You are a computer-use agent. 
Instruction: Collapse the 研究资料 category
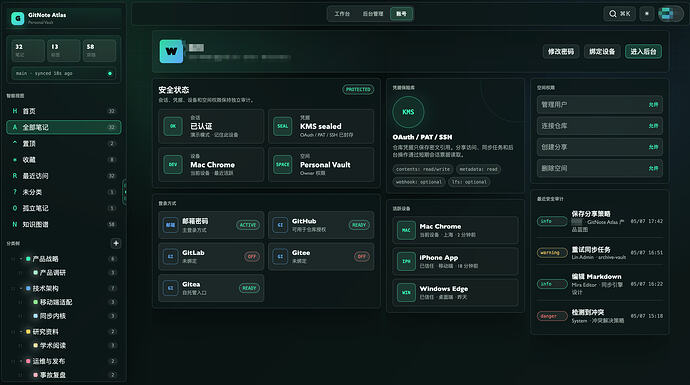(x=21, y=331)
